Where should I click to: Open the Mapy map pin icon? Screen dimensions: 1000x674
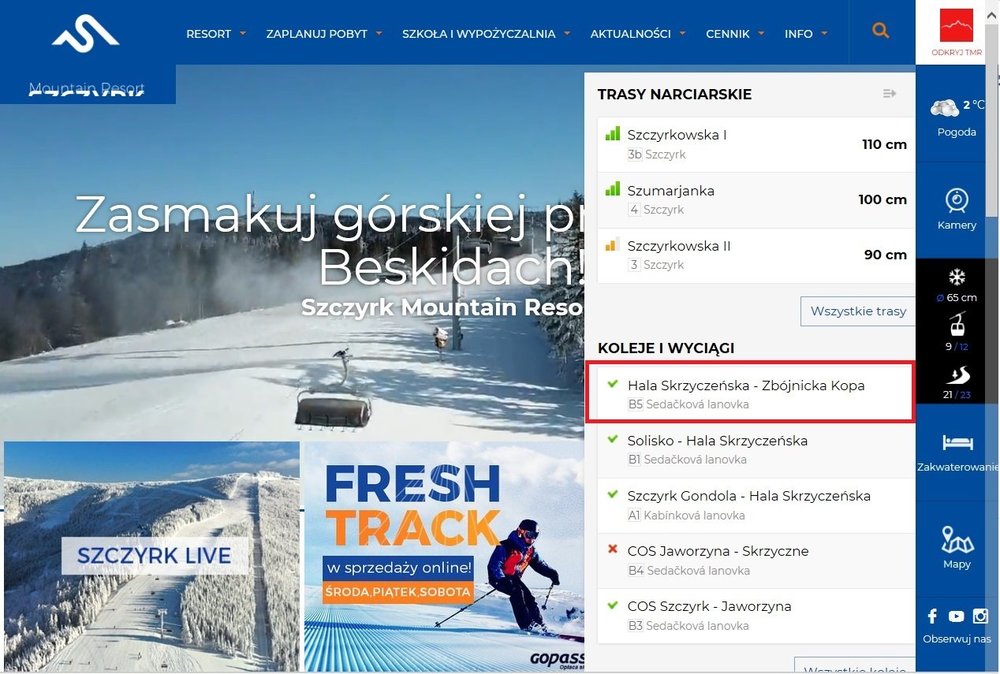pyautogui.click(x=957, y=539)
